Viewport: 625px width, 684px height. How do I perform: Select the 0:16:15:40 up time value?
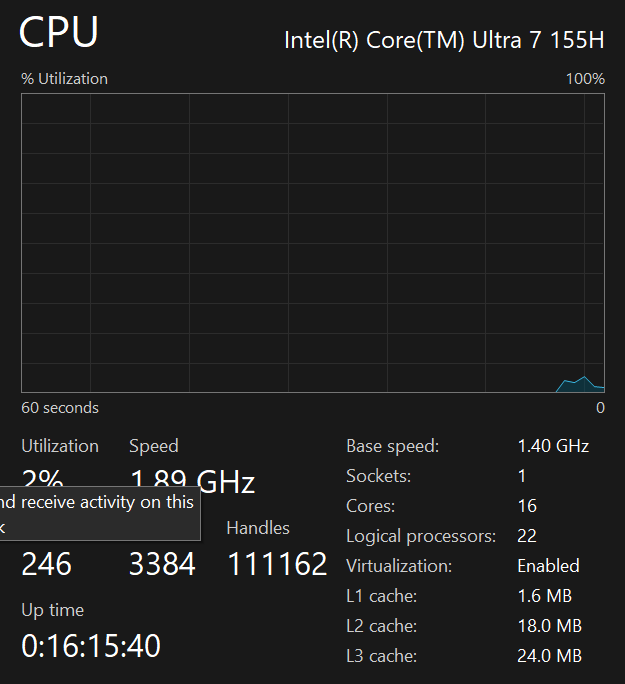coord(90,646)
